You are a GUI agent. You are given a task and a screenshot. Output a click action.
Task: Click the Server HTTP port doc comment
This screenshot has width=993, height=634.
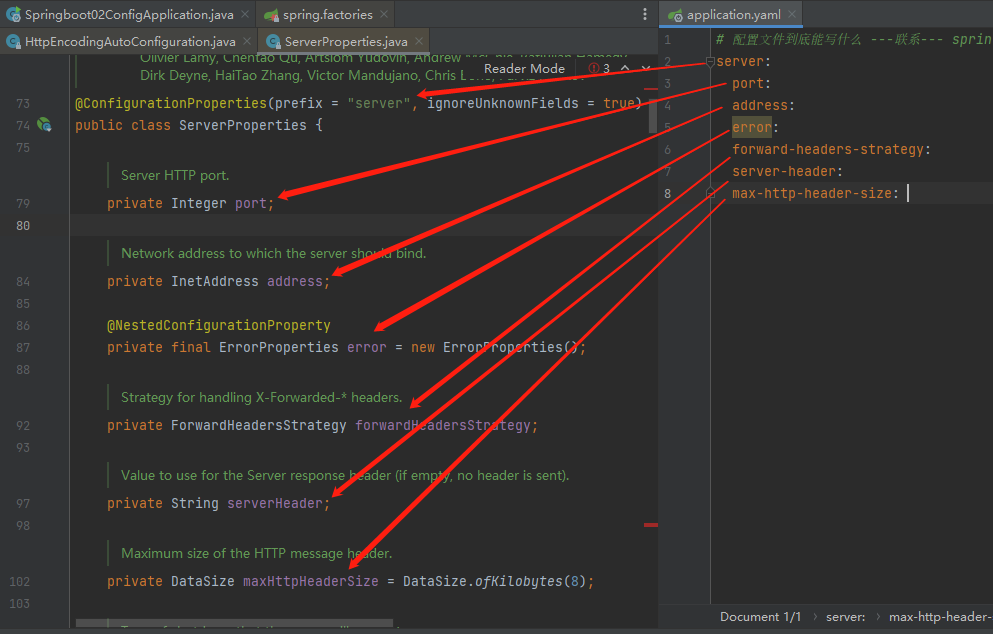click(175, 175)
